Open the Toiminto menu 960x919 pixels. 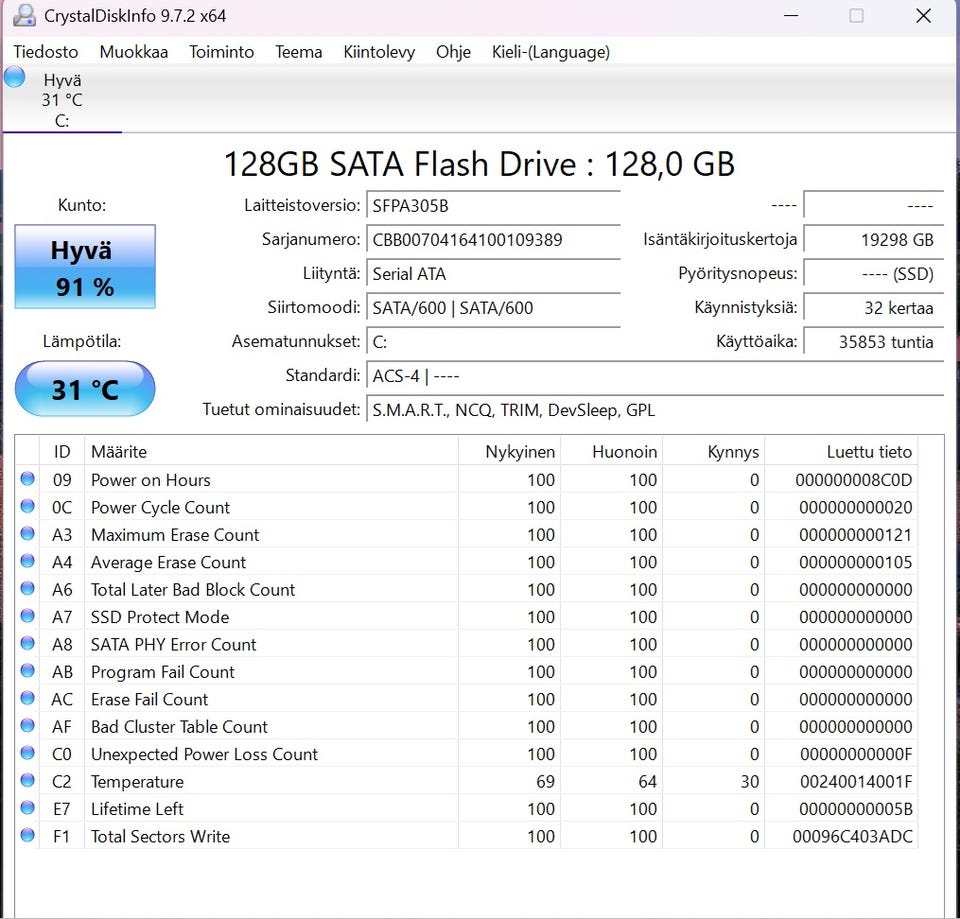coord(221,52)
